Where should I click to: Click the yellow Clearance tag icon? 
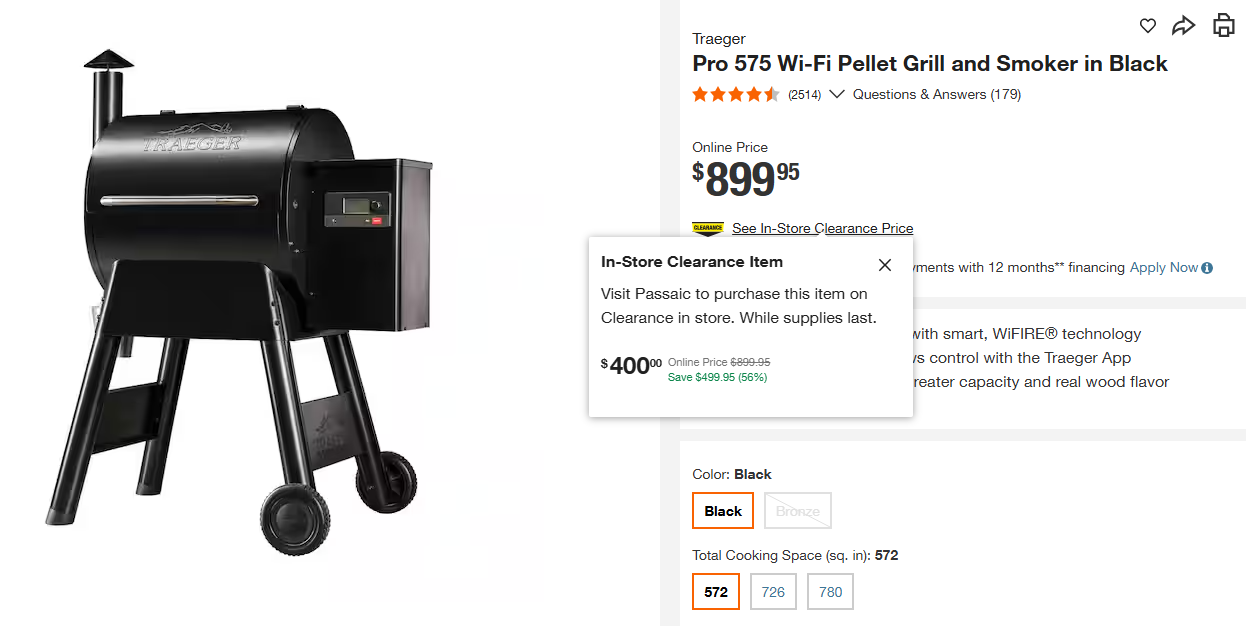click(x=708, y=228)
